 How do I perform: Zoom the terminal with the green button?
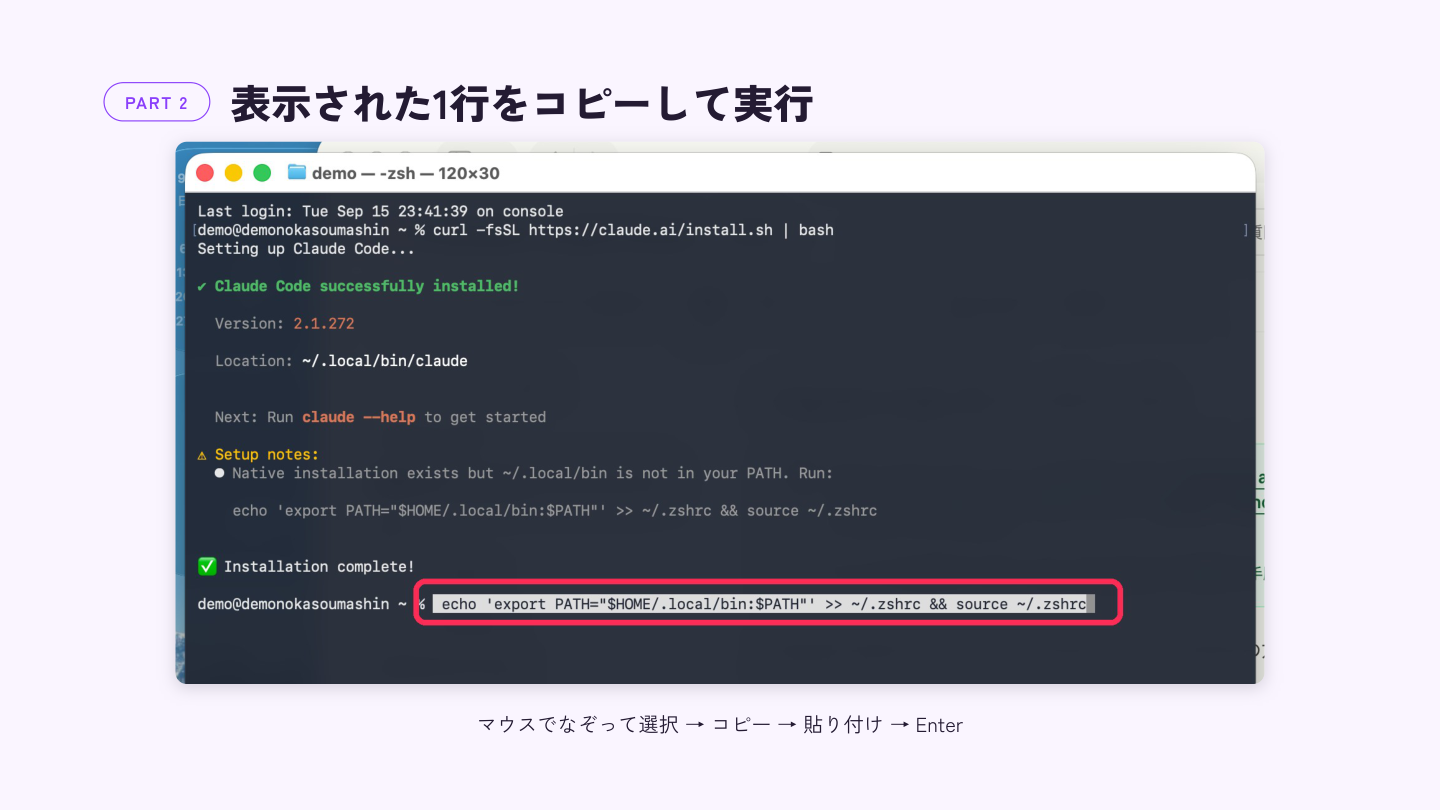[x=262, y=173]
